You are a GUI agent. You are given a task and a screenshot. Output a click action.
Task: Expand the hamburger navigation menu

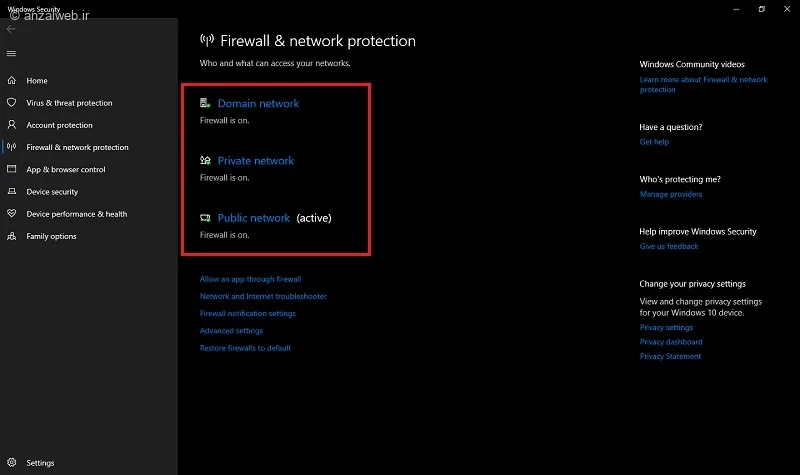[11, 53]
